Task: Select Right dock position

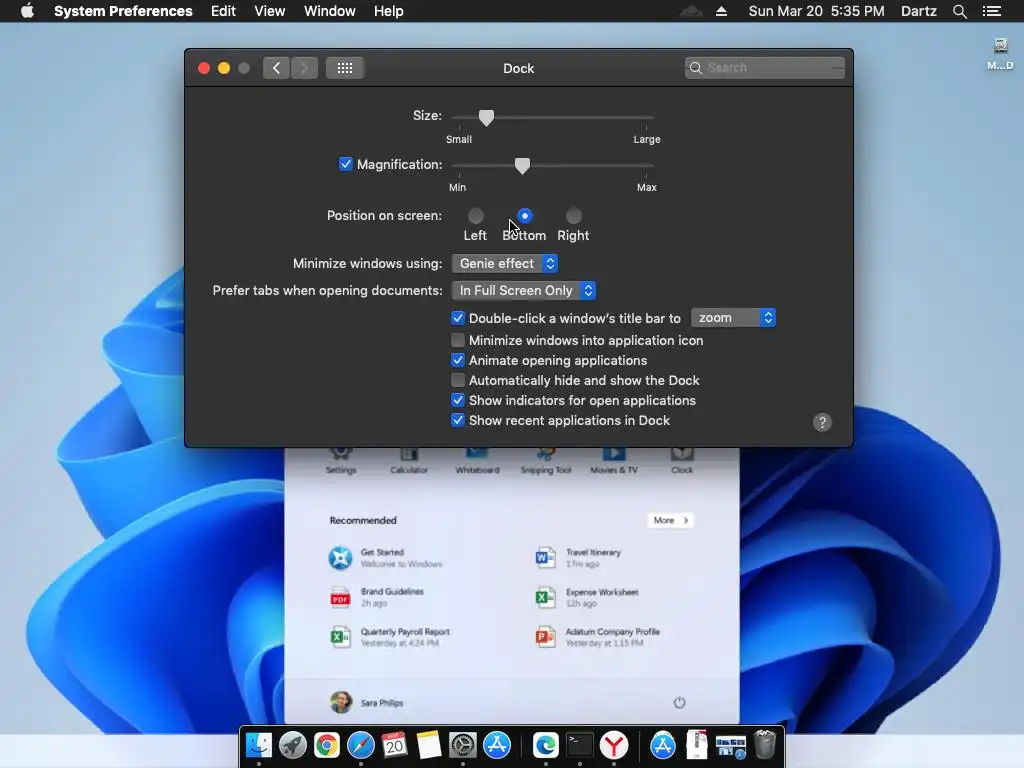Action: pos(573,216)
